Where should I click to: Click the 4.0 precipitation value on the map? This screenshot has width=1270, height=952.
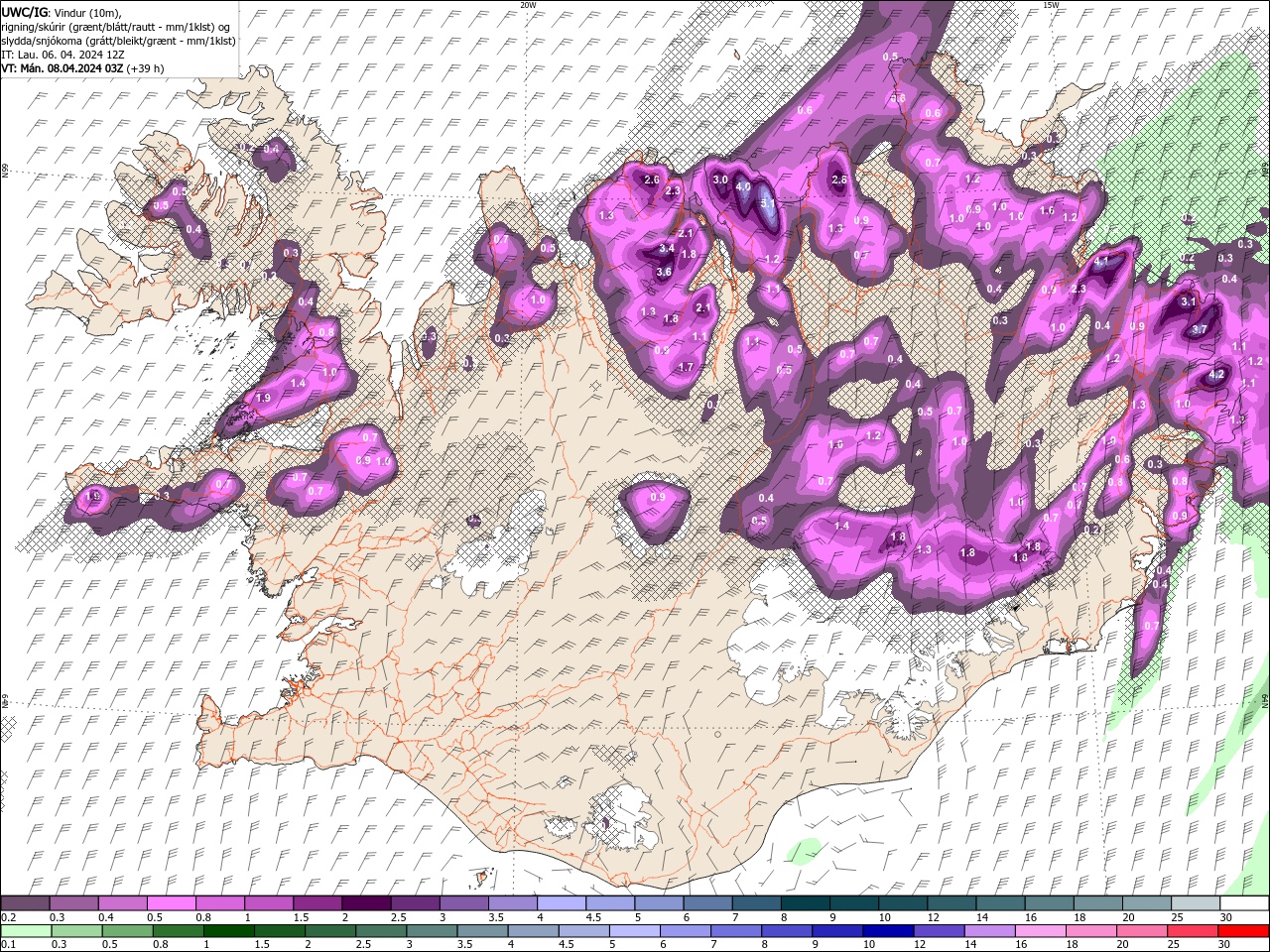click(x=743, y=185)
